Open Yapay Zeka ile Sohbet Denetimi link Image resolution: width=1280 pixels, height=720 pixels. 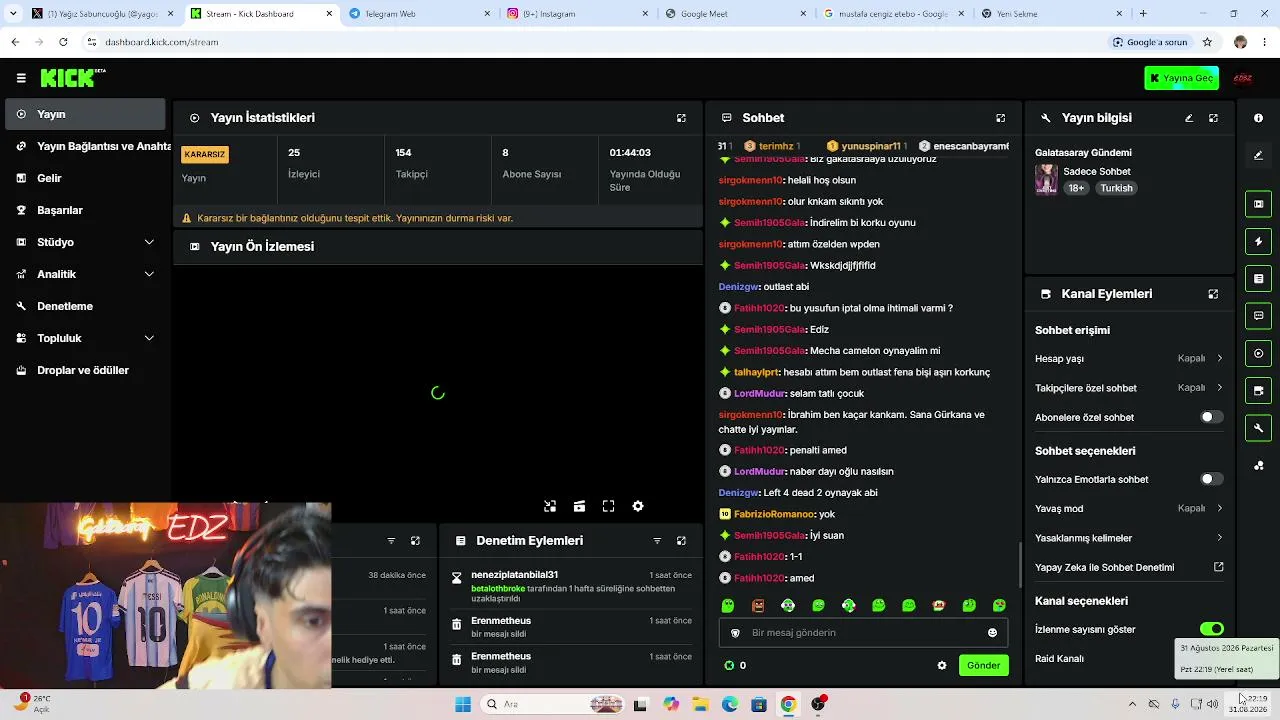(x=1129, y=568)
